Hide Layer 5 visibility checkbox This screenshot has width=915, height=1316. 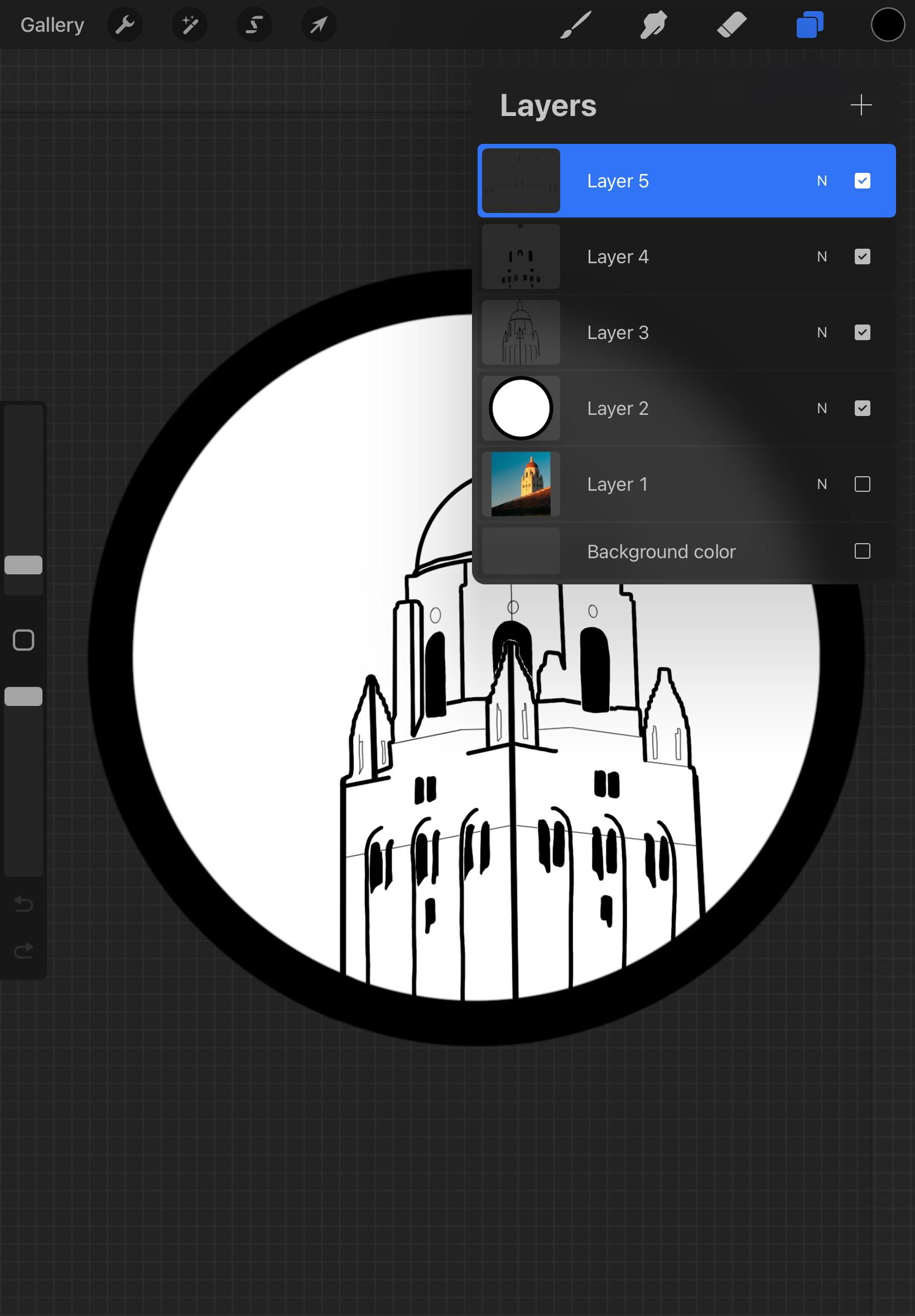click(862, 181)
